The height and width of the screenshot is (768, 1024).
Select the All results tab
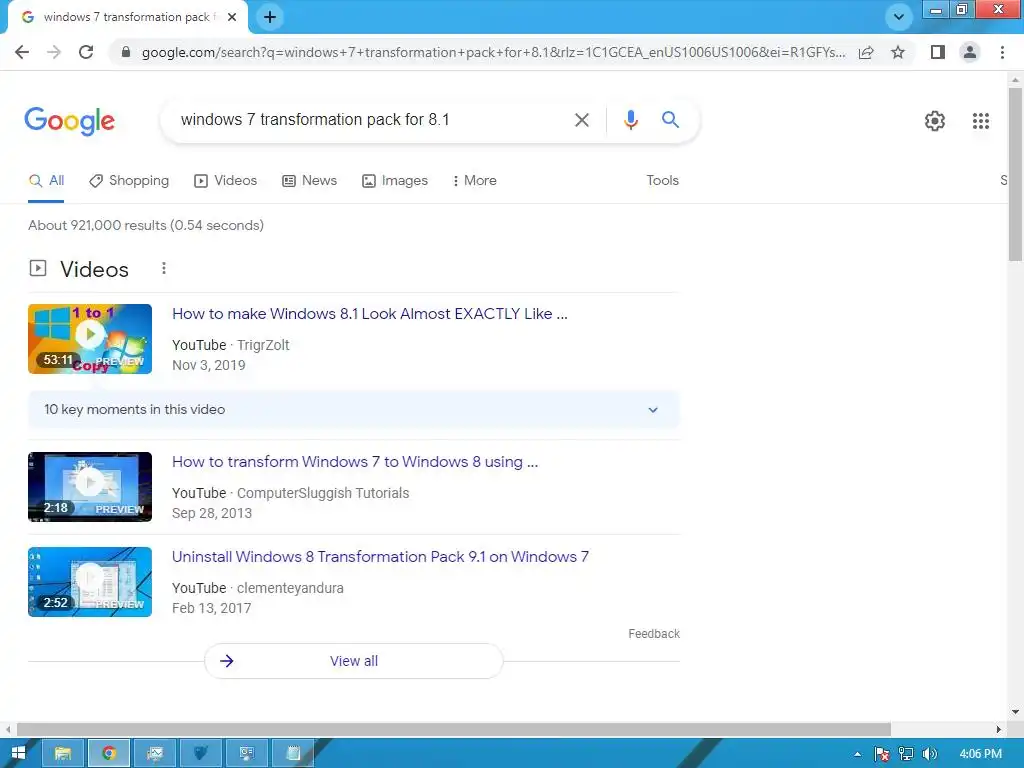tap(46, 181)
